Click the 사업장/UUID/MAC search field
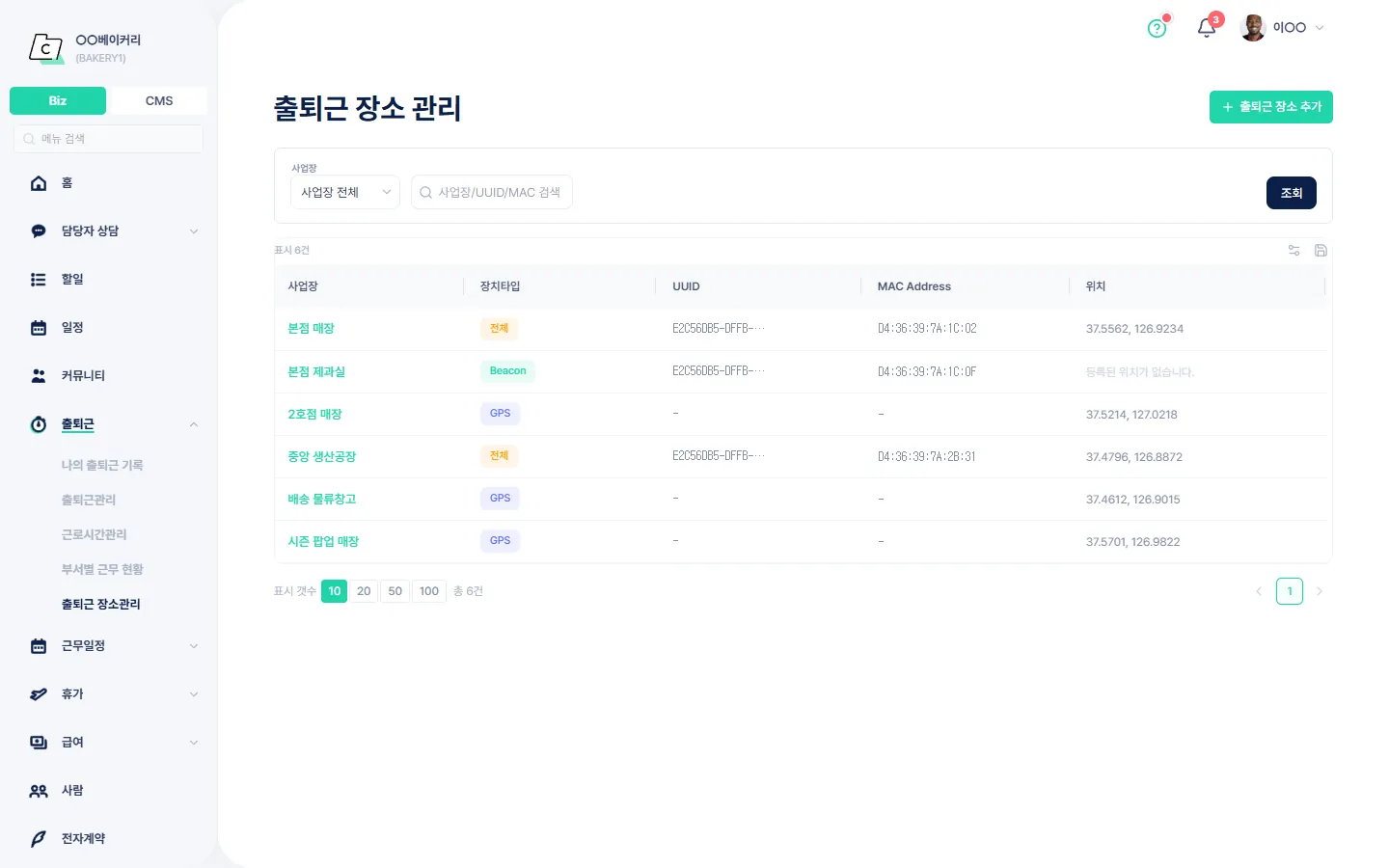This screenshot has height=868, width=1389. [x=492, y=192]
